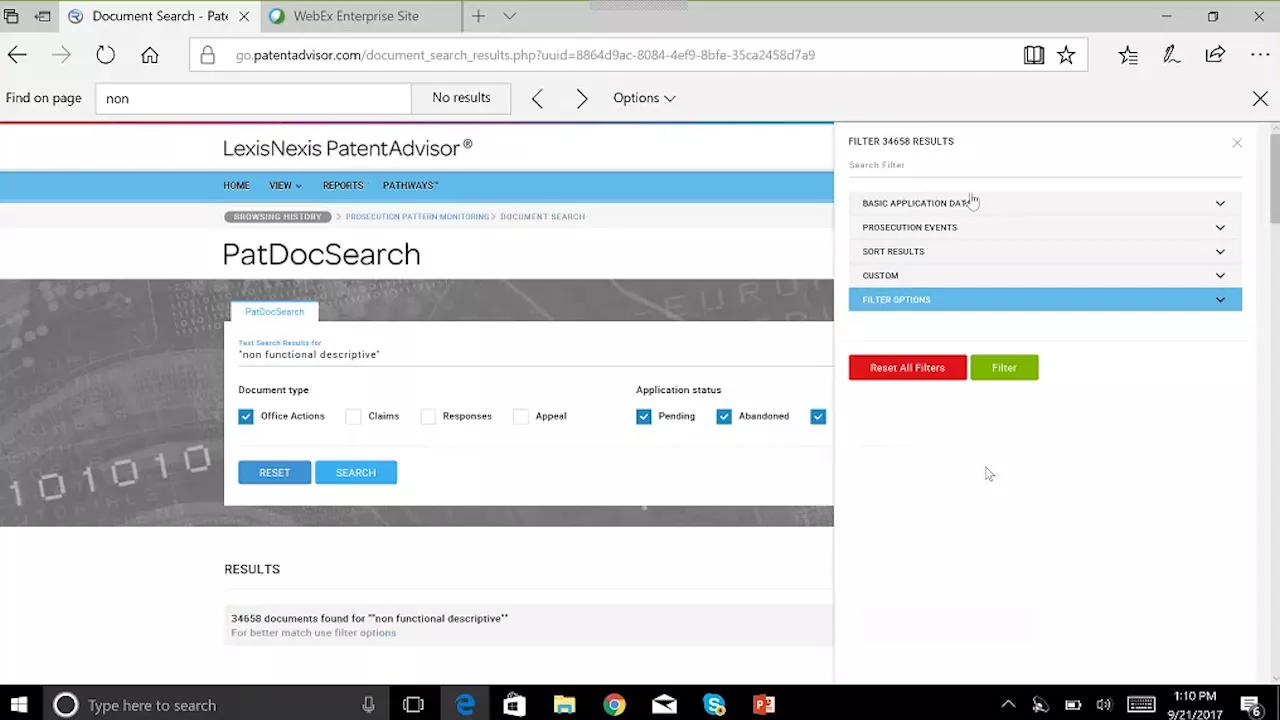Click the SEARCH button
Image resolution: width=1280 pixels, height=720 pixels.
(356, 472)
